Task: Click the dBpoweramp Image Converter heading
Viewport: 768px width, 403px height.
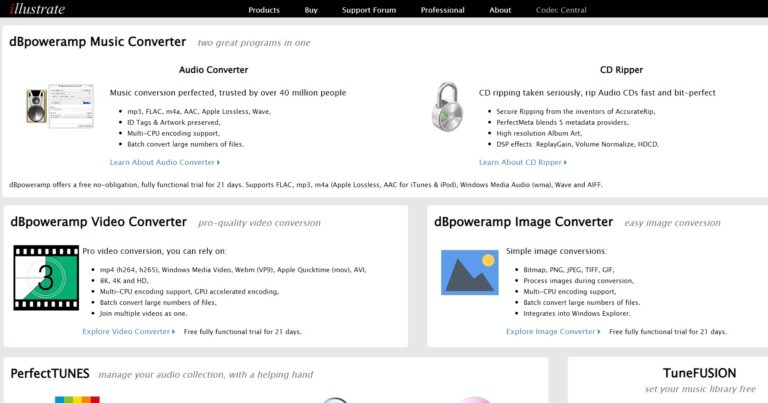Action: point(523,222)
